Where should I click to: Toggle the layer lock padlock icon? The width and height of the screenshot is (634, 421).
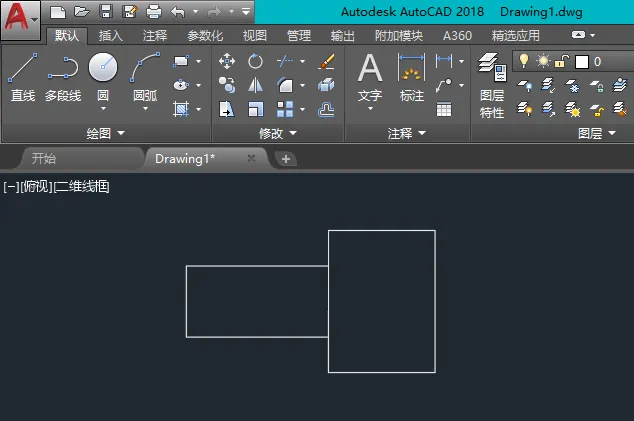(562, 61)
